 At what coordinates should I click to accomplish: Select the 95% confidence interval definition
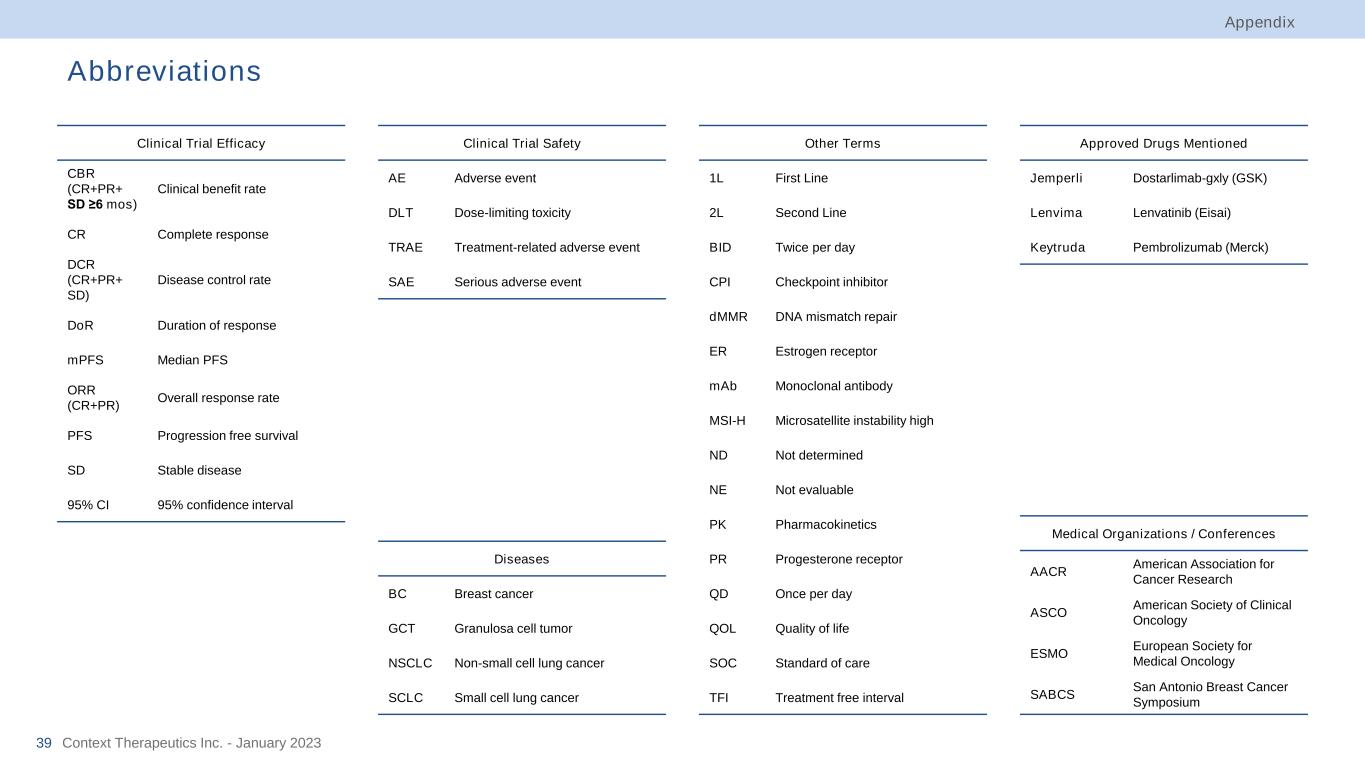tap(225, 505)
